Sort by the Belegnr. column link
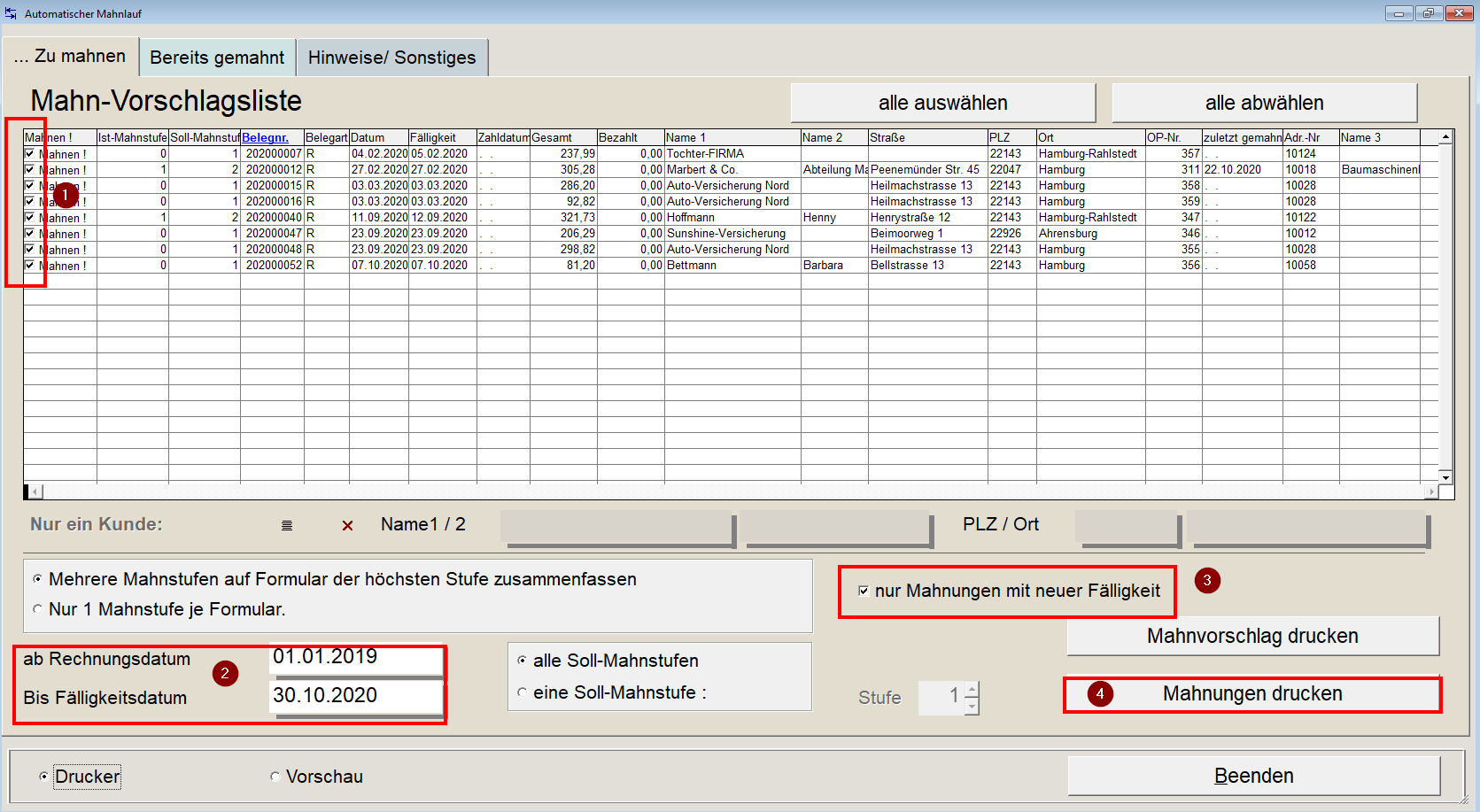The width and height of the screenshot is (1480, 812). click(265, 137)
